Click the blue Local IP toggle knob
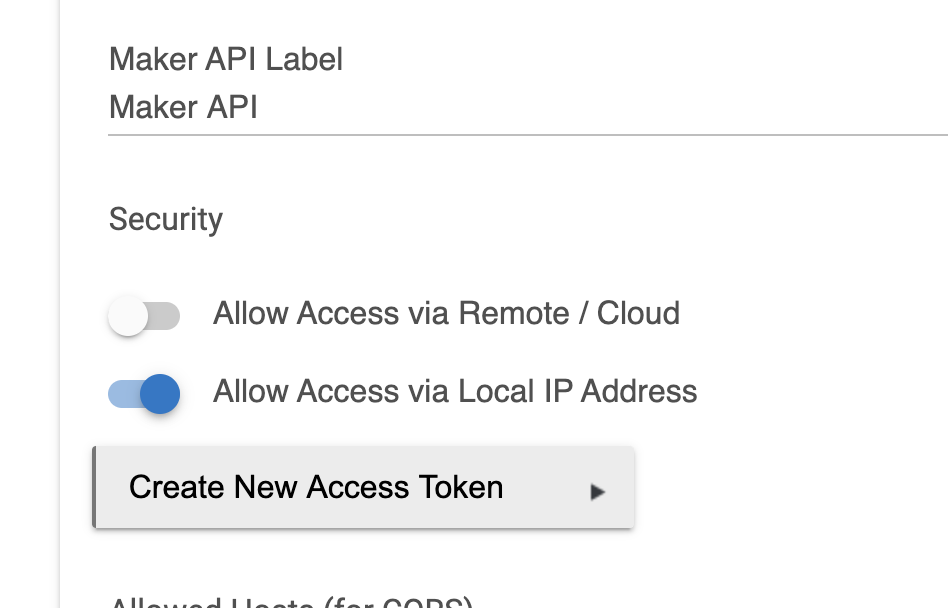This screenshot has width=948, height=608. 160,393
